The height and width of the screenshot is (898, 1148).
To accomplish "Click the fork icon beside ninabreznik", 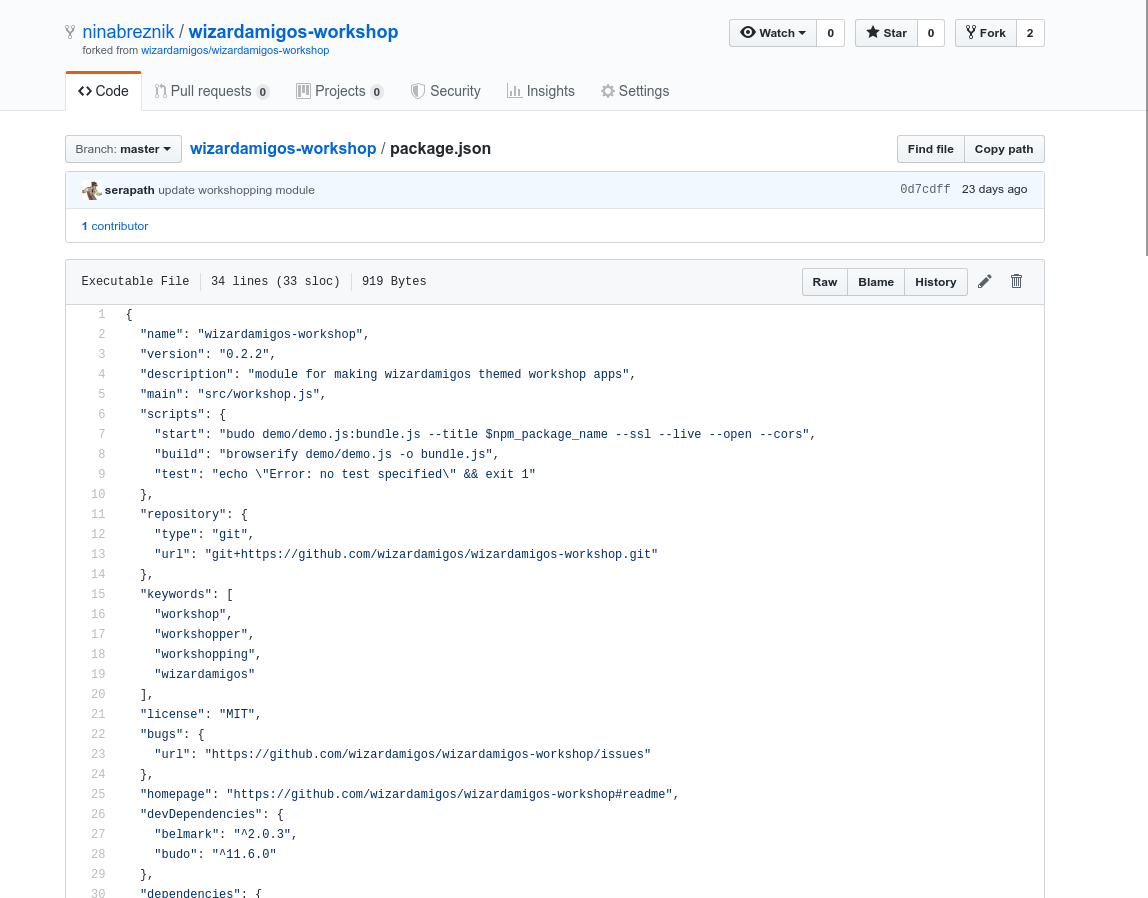I will pyautogui.click(x=70, y=32).
